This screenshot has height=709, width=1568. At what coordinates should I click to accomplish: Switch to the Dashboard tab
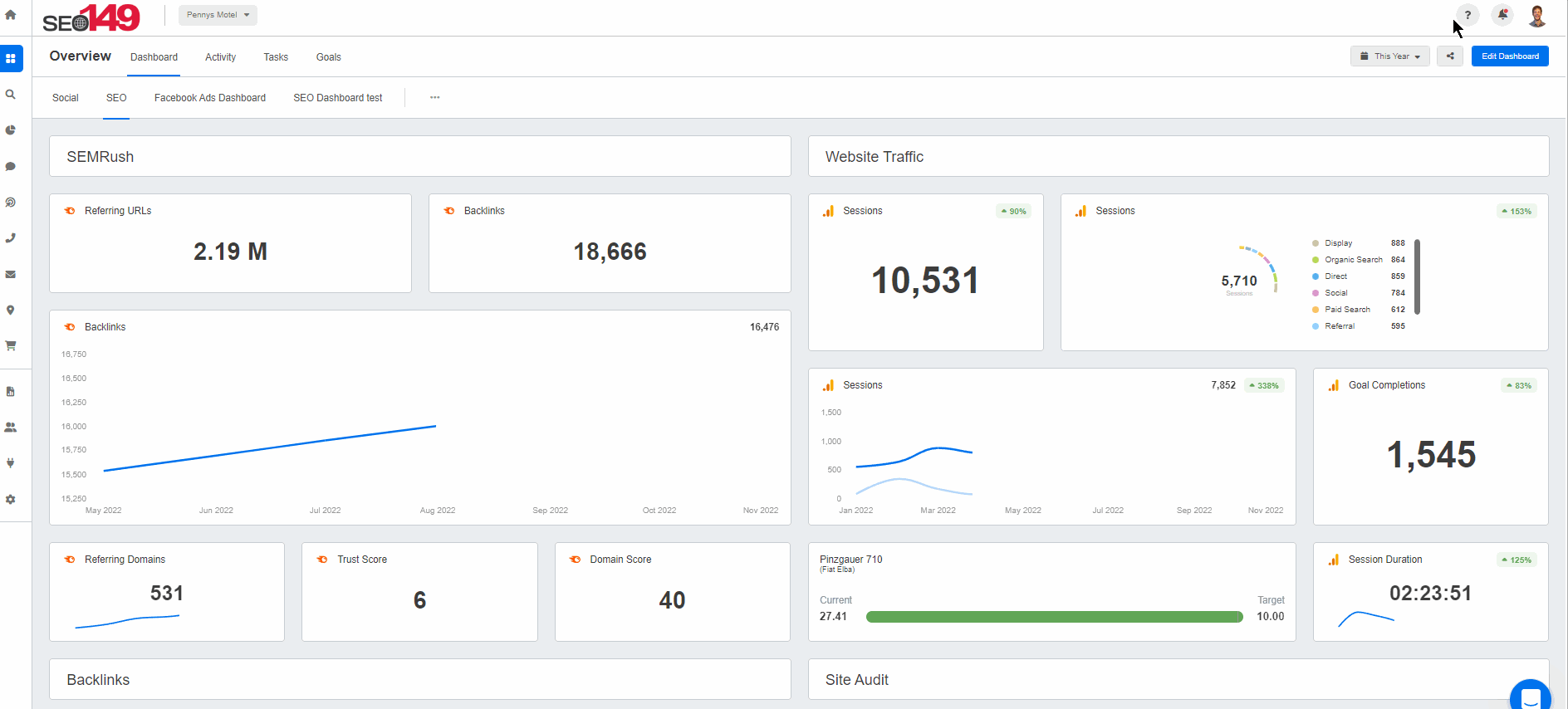pyautogui.click(x=154, y=57)
